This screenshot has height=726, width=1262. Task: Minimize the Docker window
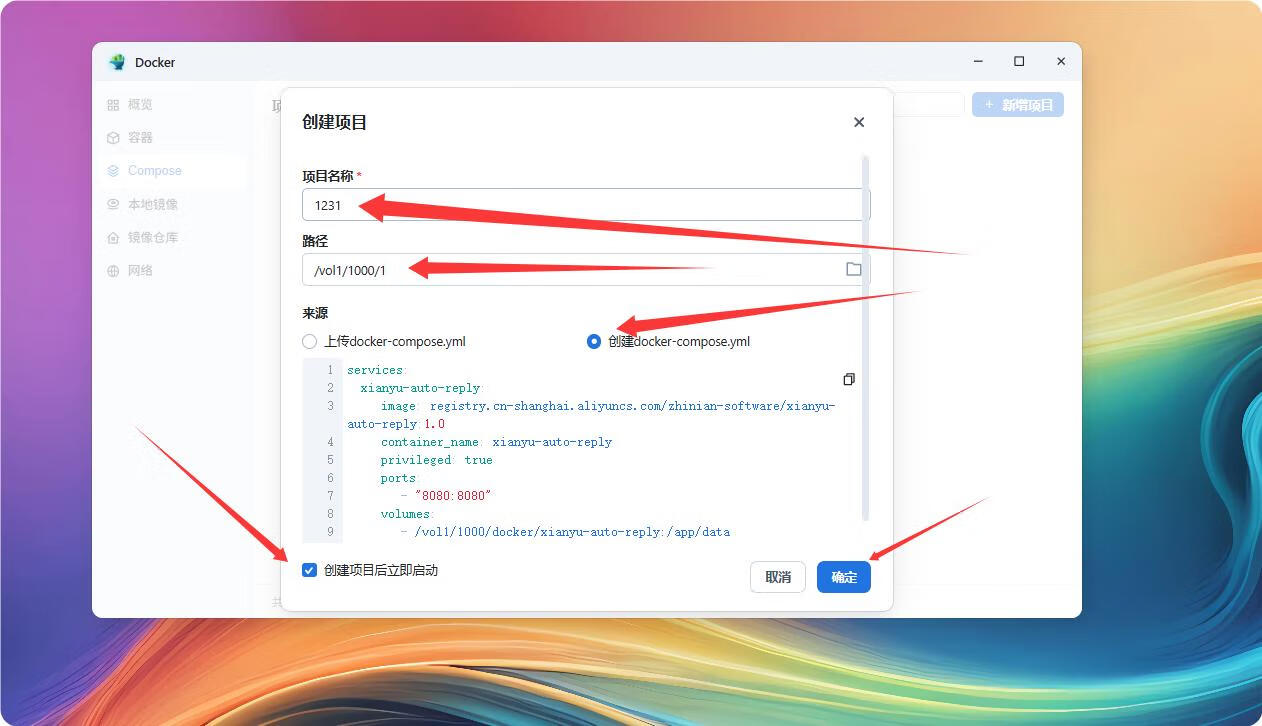tap(977, 62)
